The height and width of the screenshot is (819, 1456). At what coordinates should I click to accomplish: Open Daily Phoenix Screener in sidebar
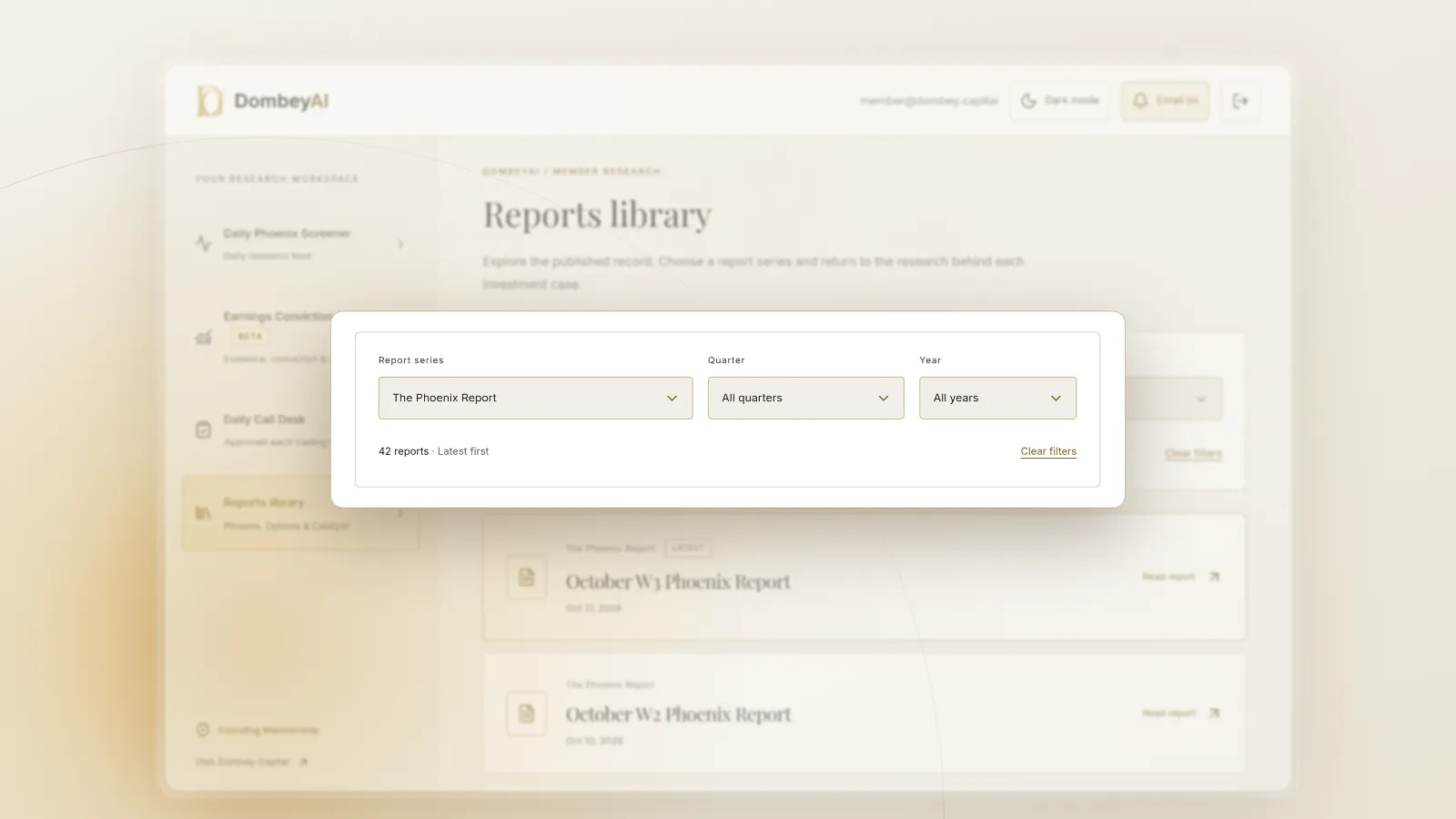[x=300, y=244]
